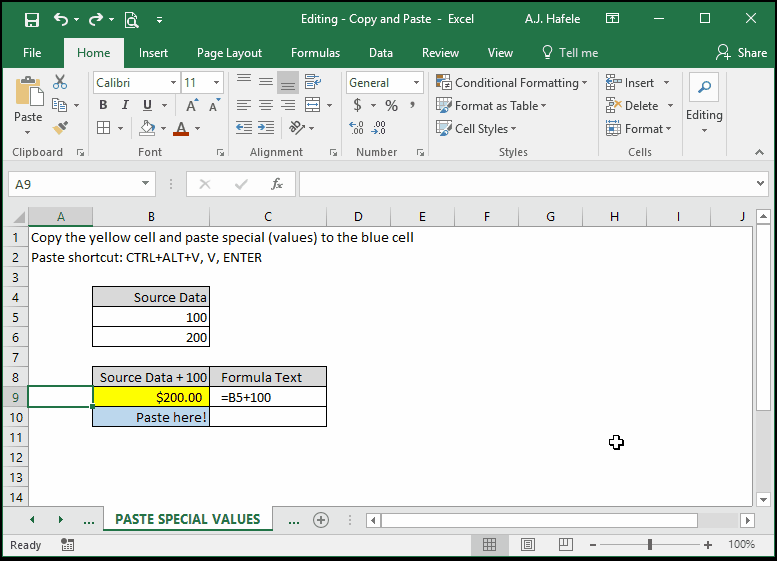Select the PASTE SPECIAL VALUES sheet tab

[x=188, y=519]
